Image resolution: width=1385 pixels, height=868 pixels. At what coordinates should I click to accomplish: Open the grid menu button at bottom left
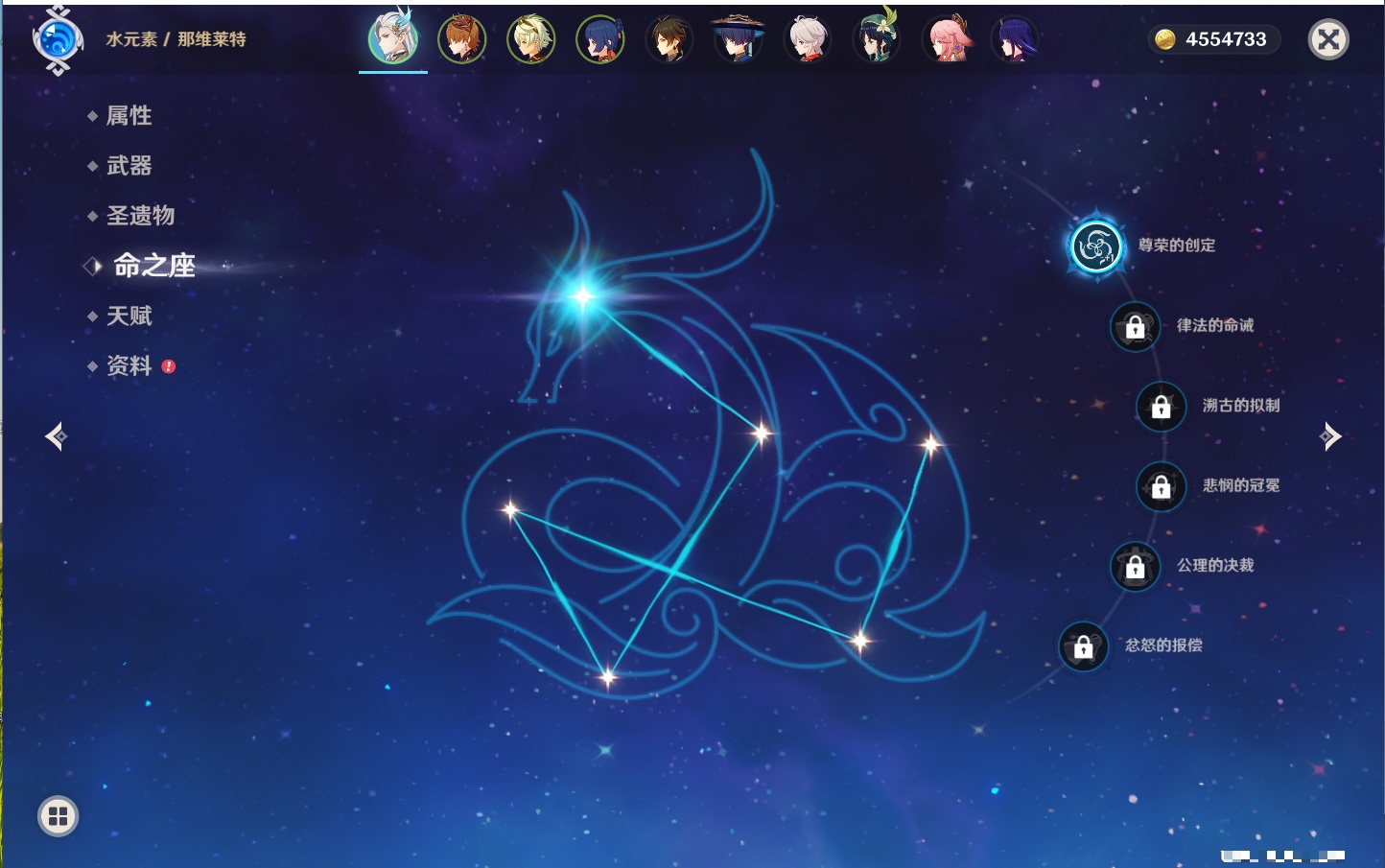point(59,816)
